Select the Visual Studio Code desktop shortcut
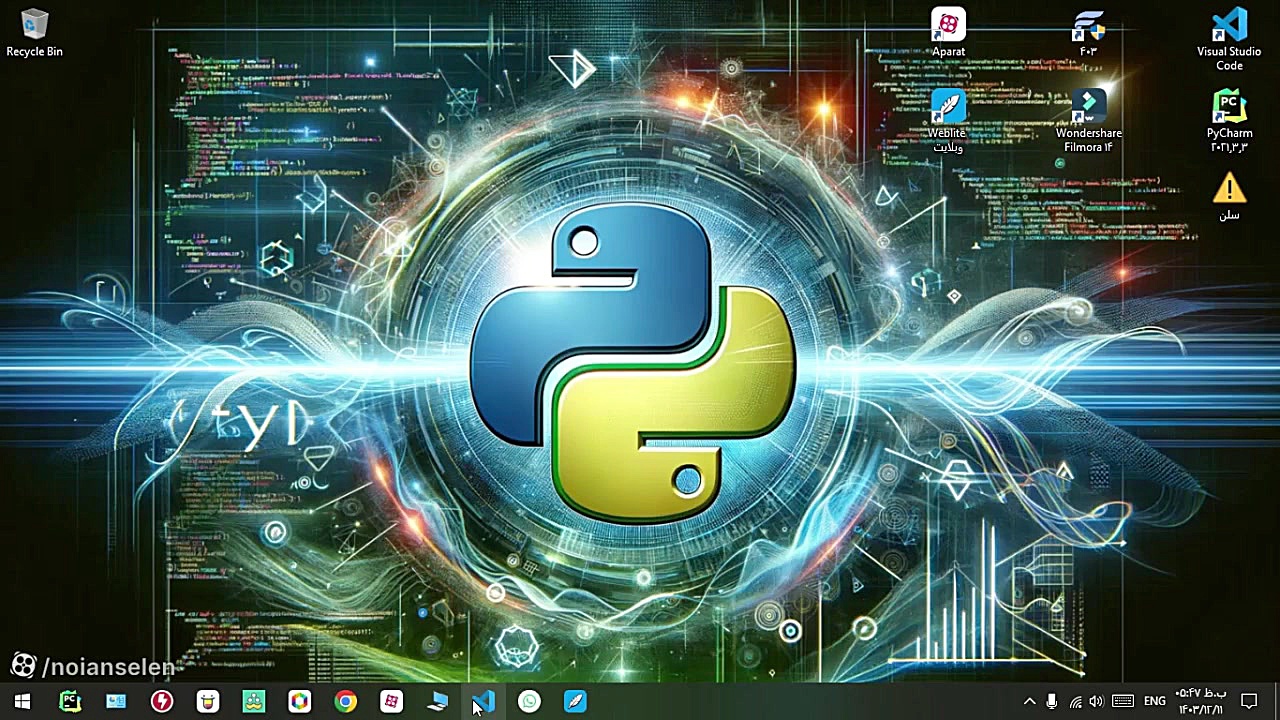 click(1229, 40)
